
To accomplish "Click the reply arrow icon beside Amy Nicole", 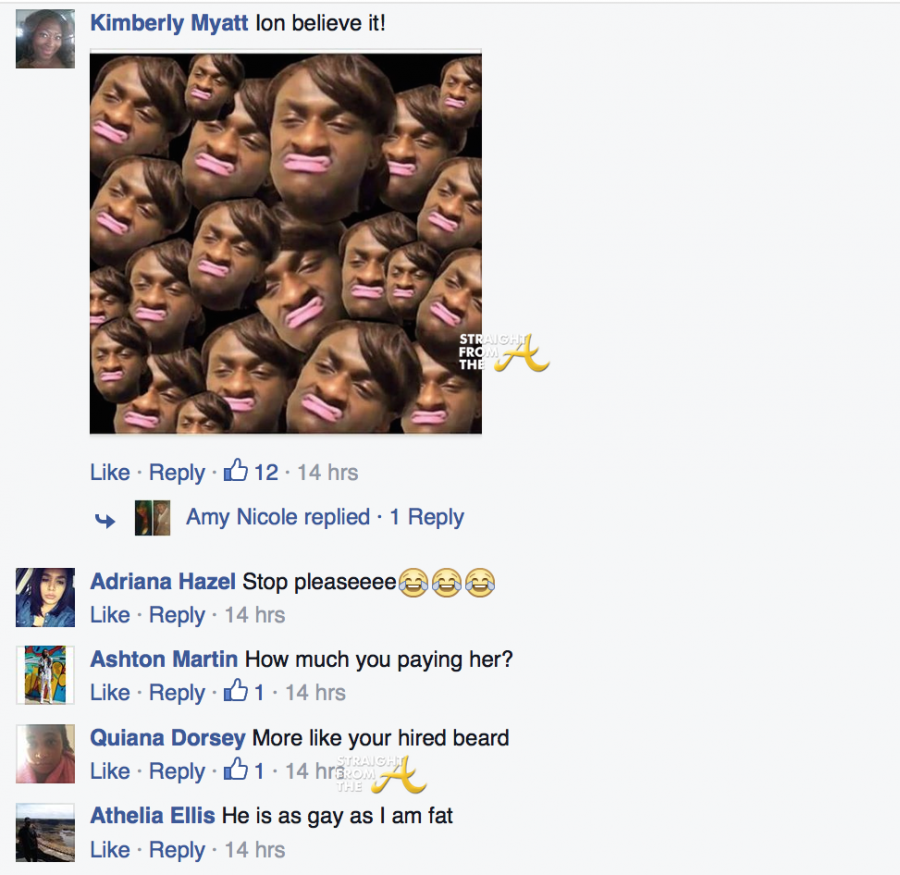I will [105, 520].
